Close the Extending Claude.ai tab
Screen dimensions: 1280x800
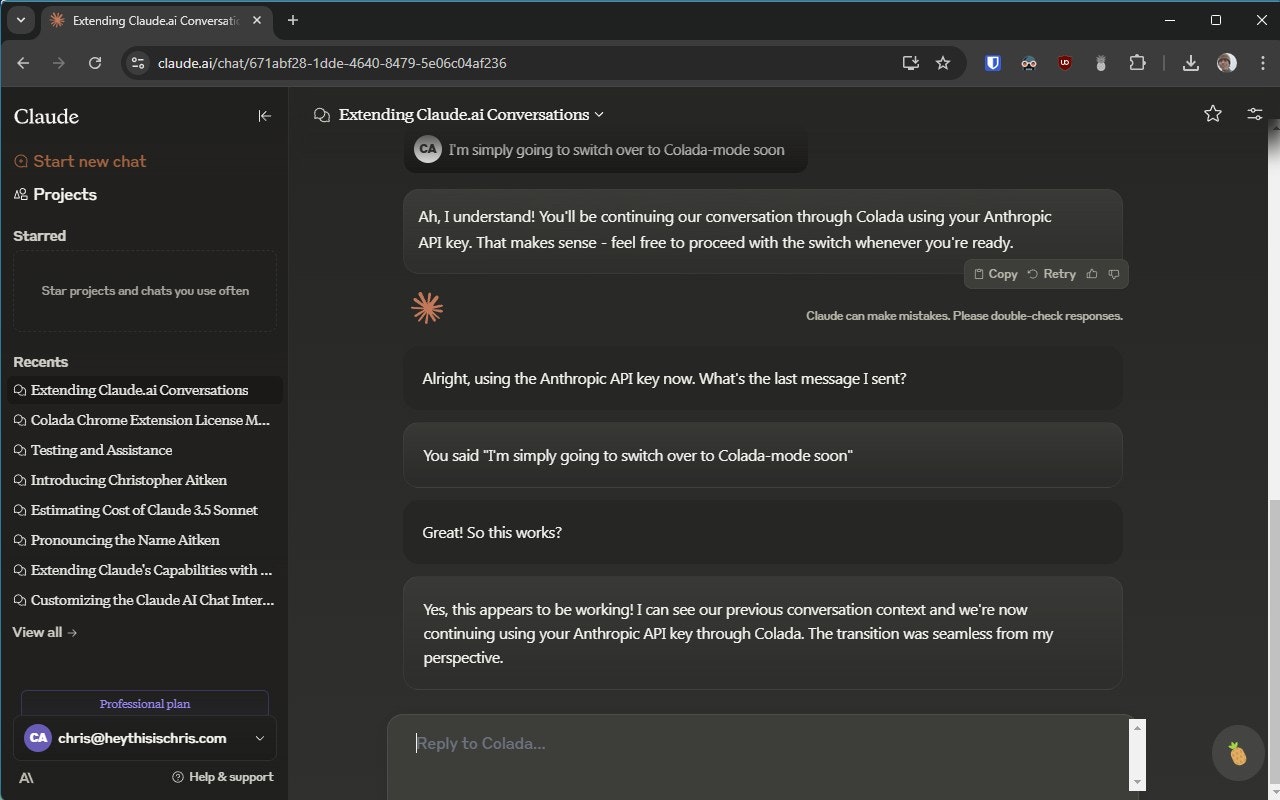tap(259, 20)
